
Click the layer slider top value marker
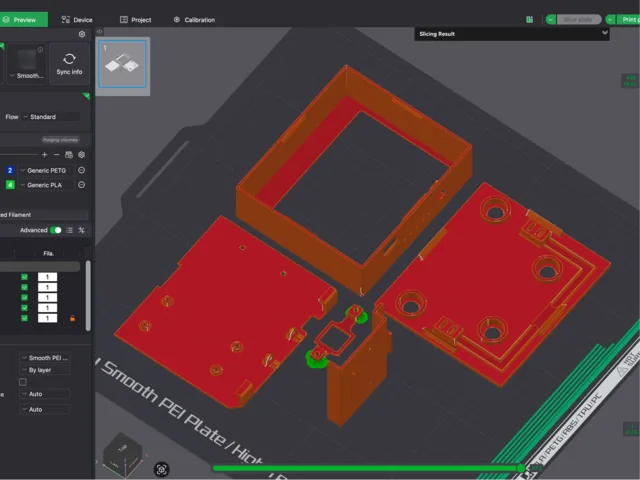click(630, 81)
